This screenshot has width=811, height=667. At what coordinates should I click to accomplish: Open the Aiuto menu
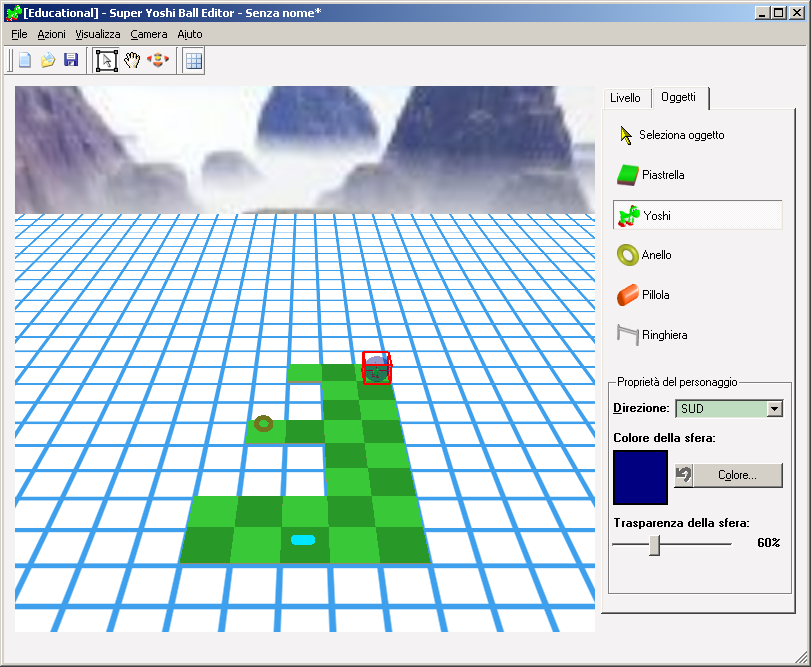[x=190, y=34]
